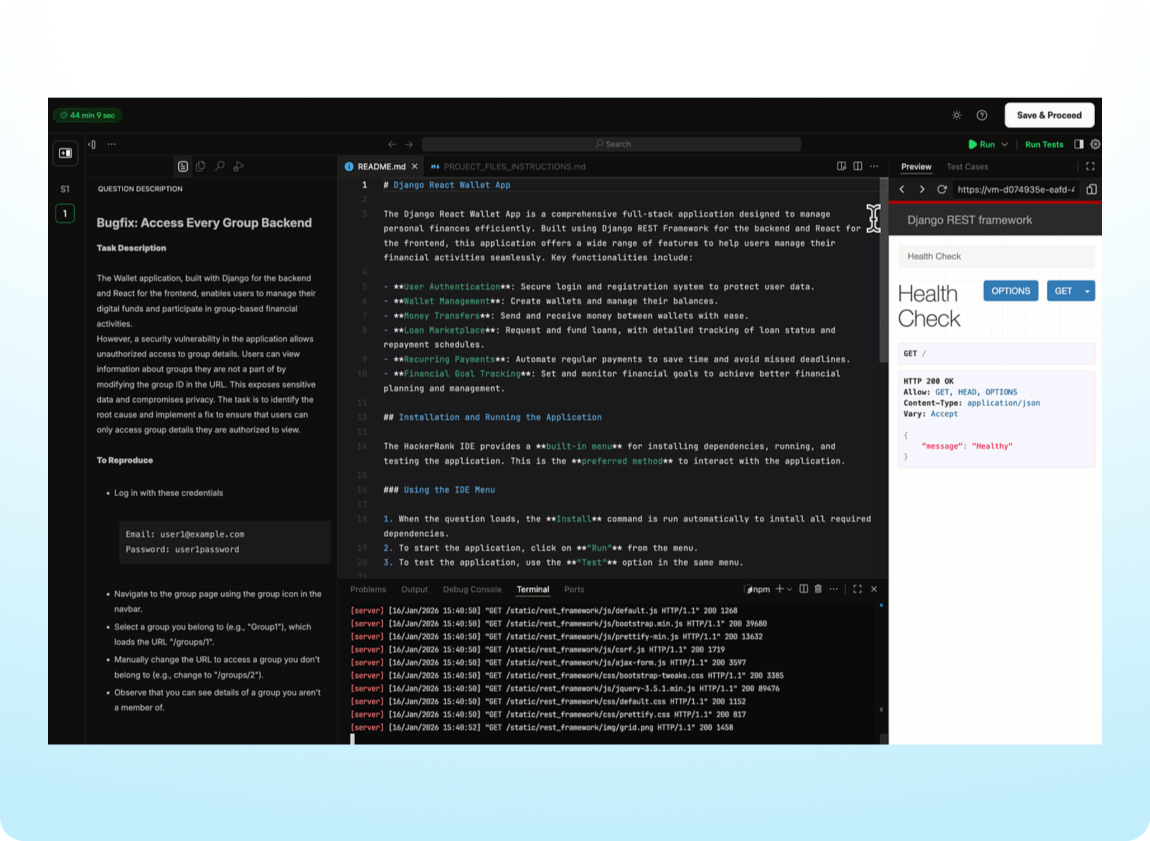Toggle the left question panel icon
1150x841 pixels.
65,153
